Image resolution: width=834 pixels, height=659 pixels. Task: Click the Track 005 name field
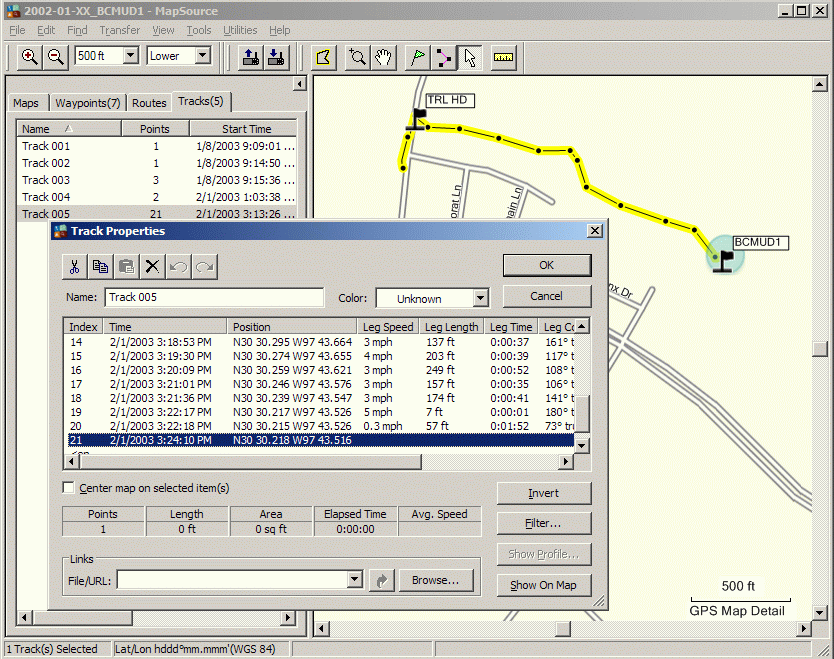pos(213,297)
